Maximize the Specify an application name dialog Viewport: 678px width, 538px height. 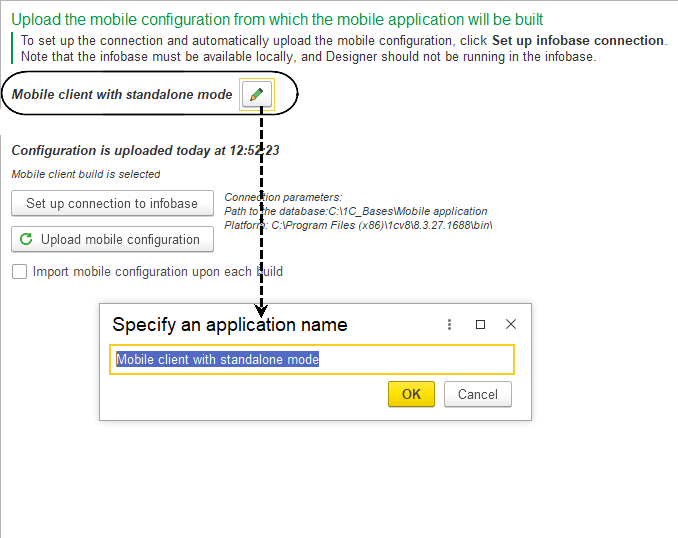[x=480, y=325]
